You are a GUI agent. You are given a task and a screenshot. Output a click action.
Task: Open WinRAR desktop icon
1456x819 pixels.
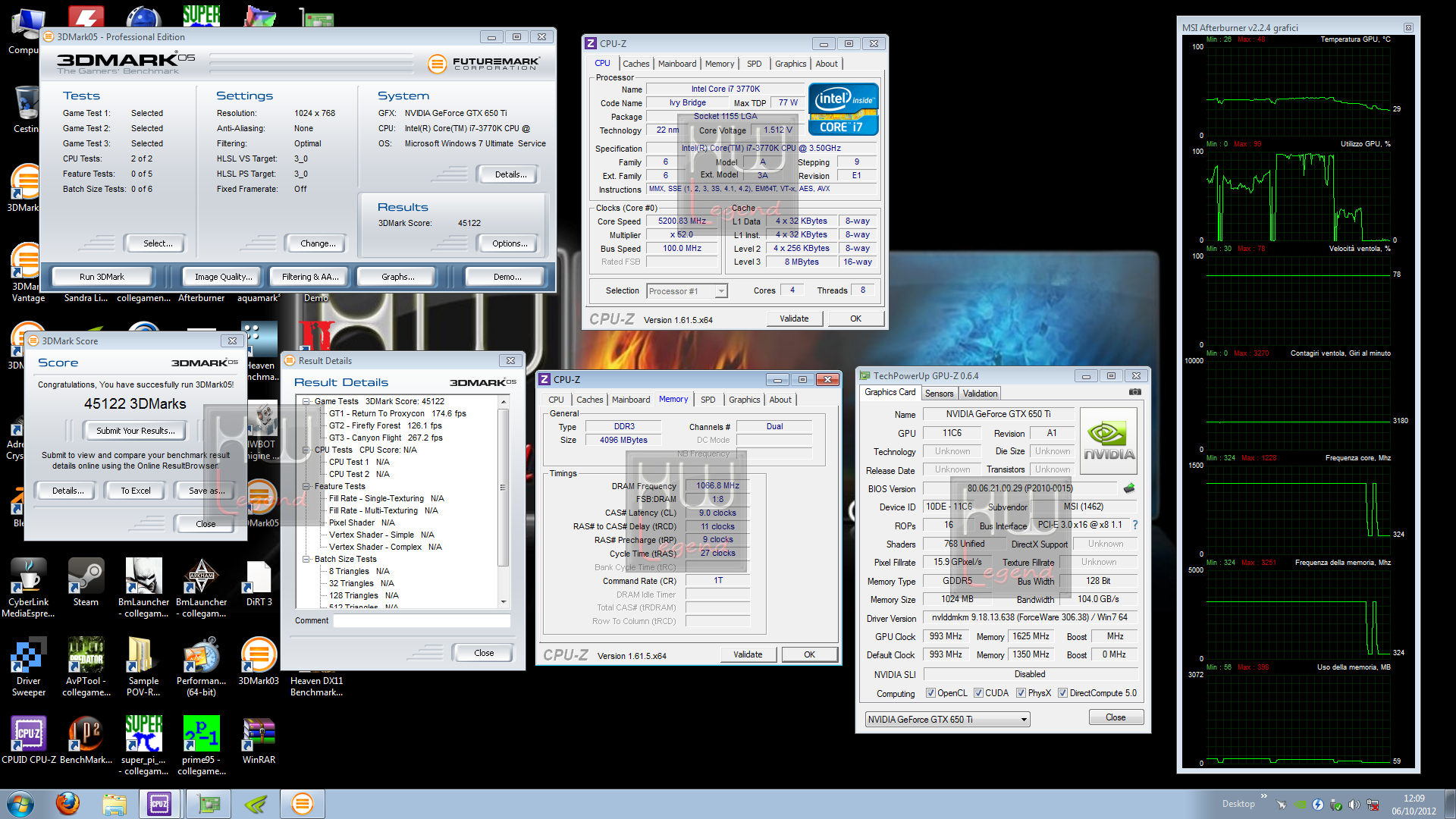259,740
